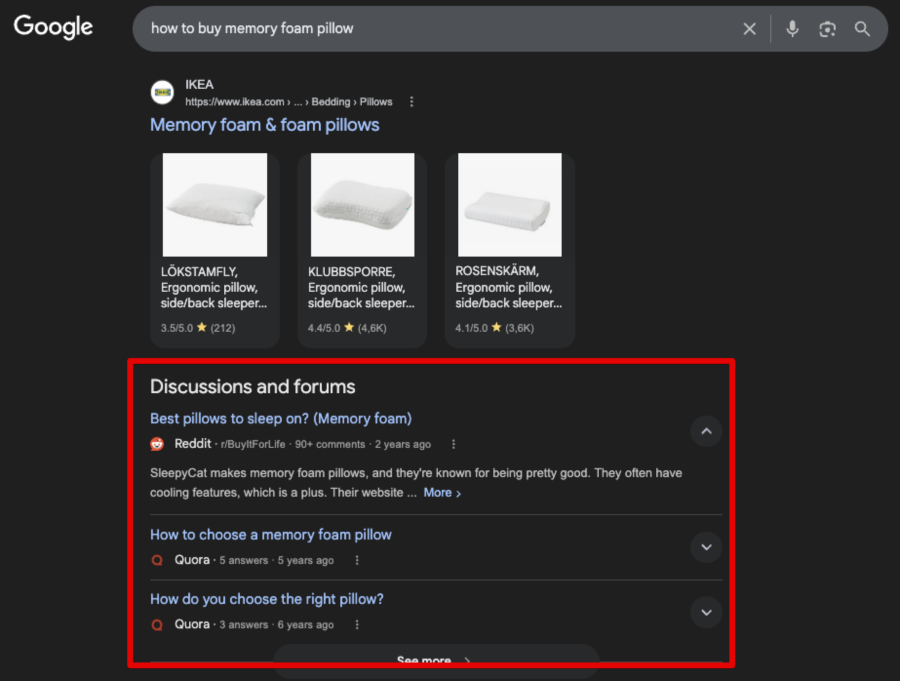
Task: Click the IKEA favicon on the top result
Action: pyautogui.click(x=162, y=92)
